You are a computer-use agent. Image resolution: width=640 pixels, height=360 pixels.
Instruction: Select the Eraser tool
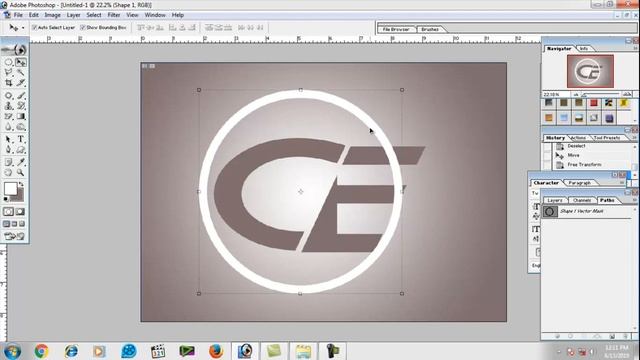coord(8,117)
